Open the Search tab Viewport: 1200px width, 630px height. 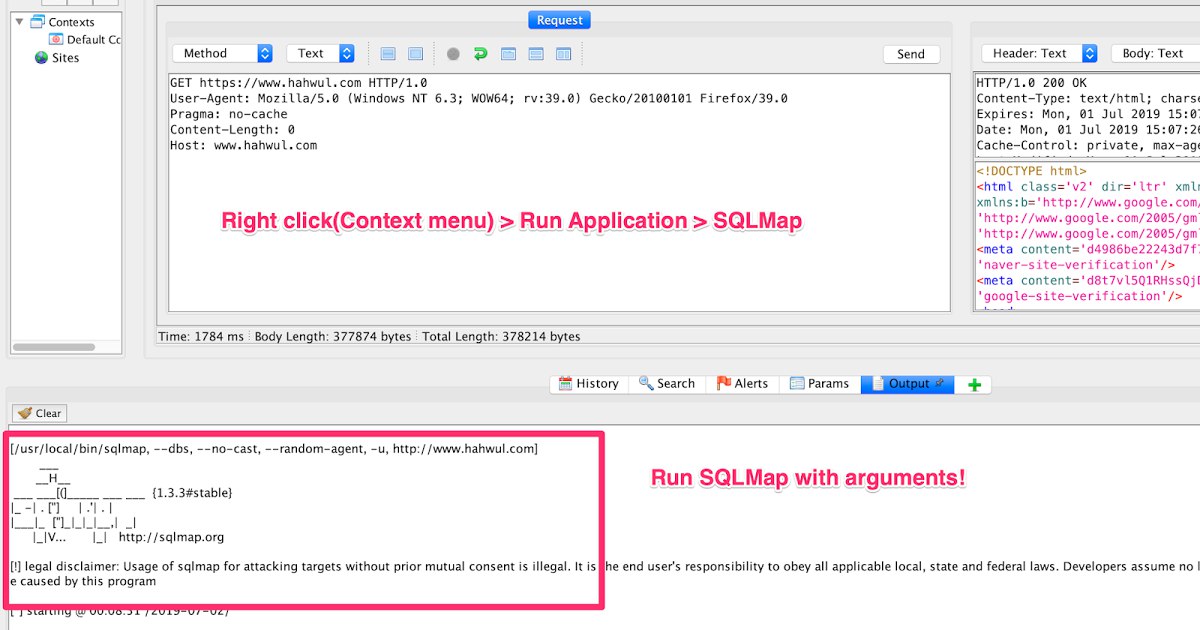(667, 384)
